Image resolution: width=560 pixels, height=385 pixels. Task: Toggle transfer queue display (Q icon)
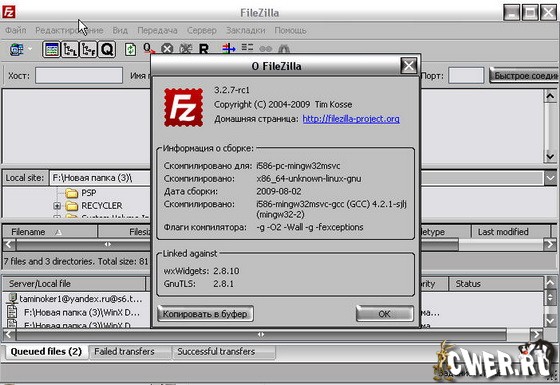pyautogui.click(x=107, y=49)
